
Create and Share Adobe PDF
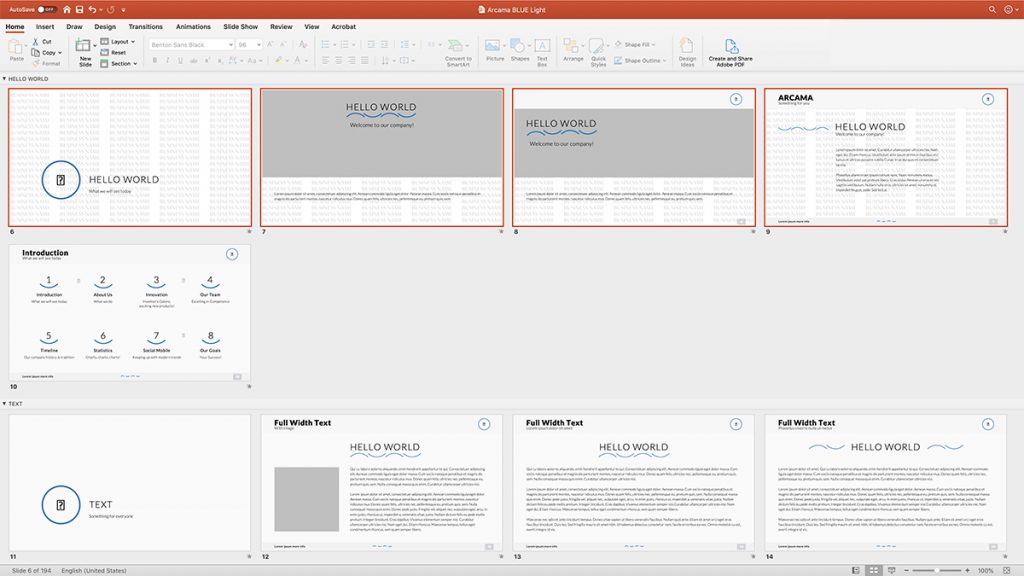(x=731, y=45)
